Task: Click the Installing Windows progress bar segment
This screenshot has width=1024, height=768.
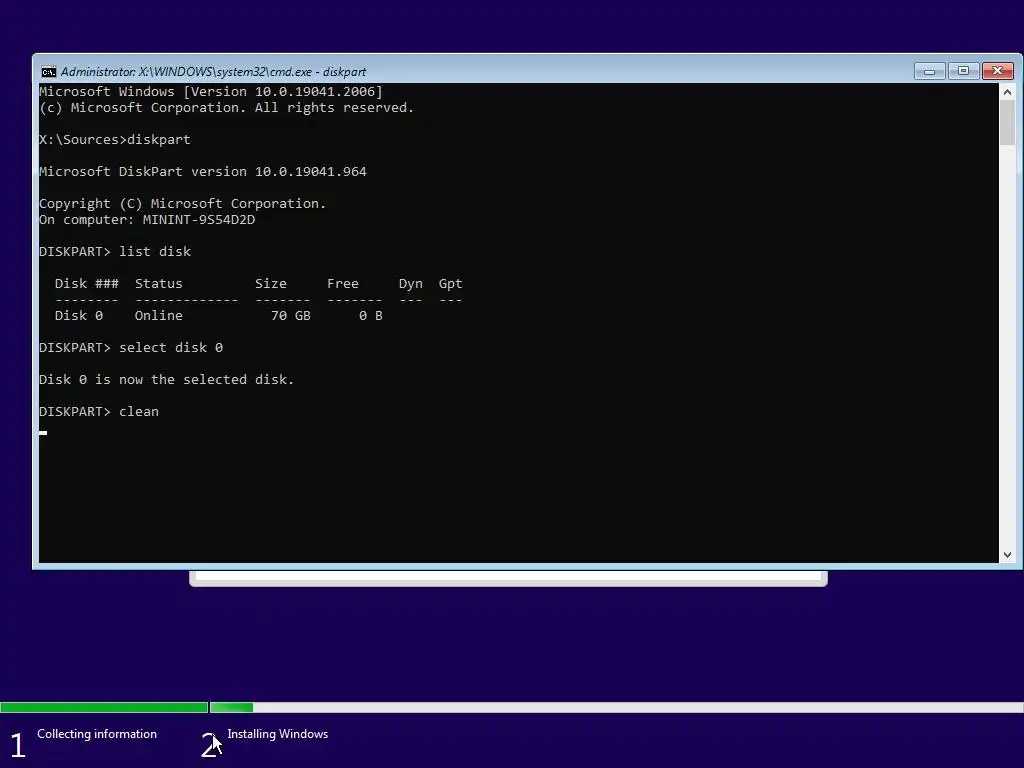Action: (616, 707)
